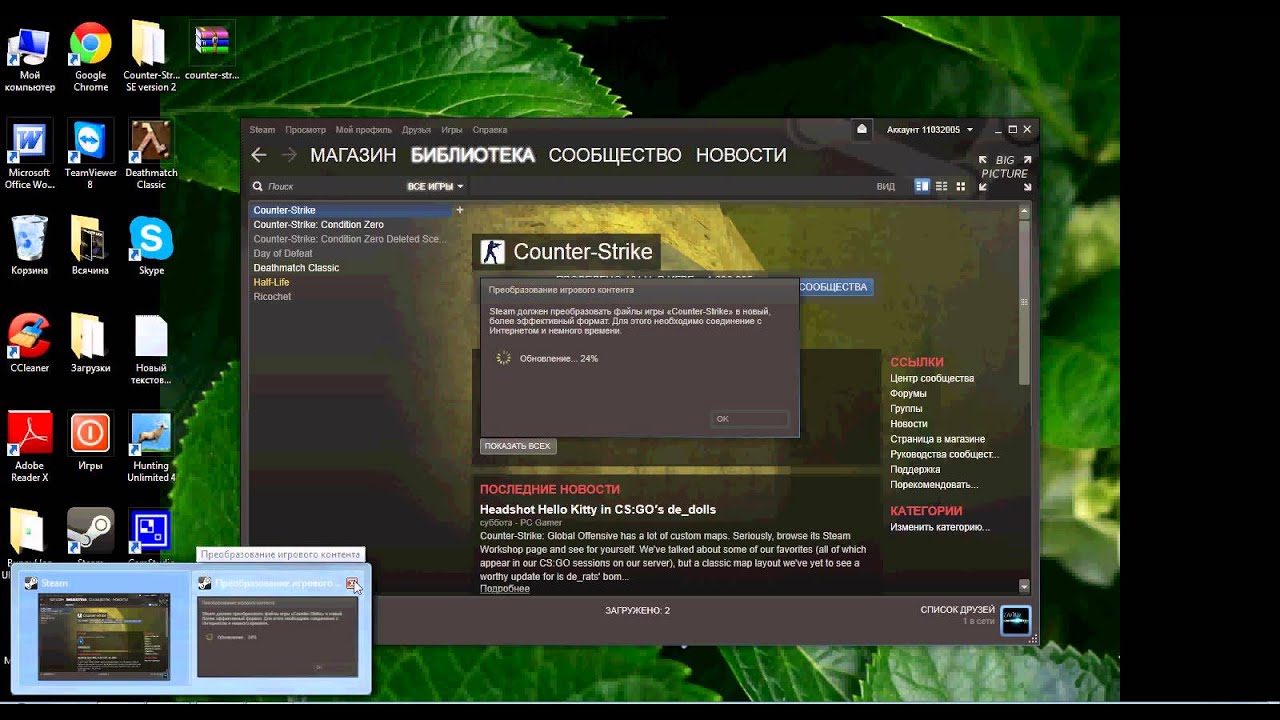Go back with the left arrow

[259, 155]
